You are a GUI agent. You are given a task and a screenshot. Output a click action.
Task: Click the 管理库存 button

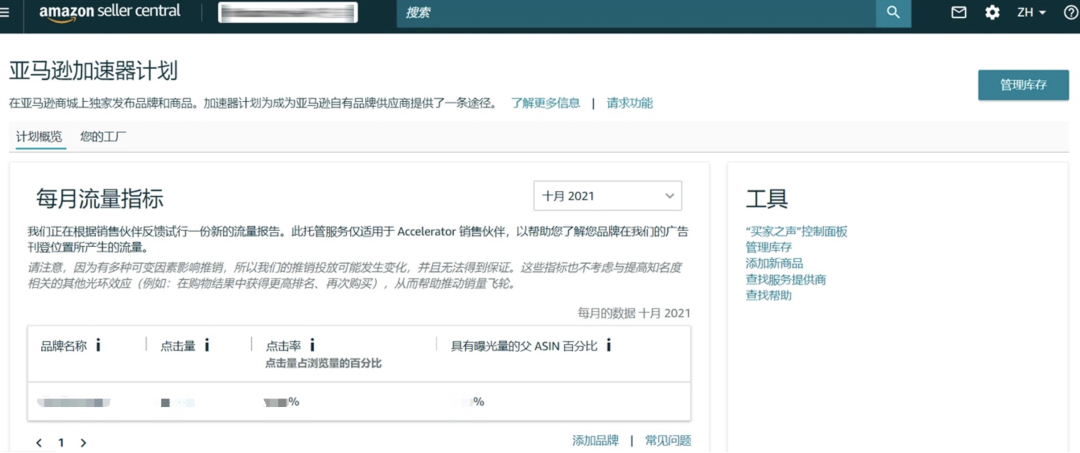[x=1024, y=85]
